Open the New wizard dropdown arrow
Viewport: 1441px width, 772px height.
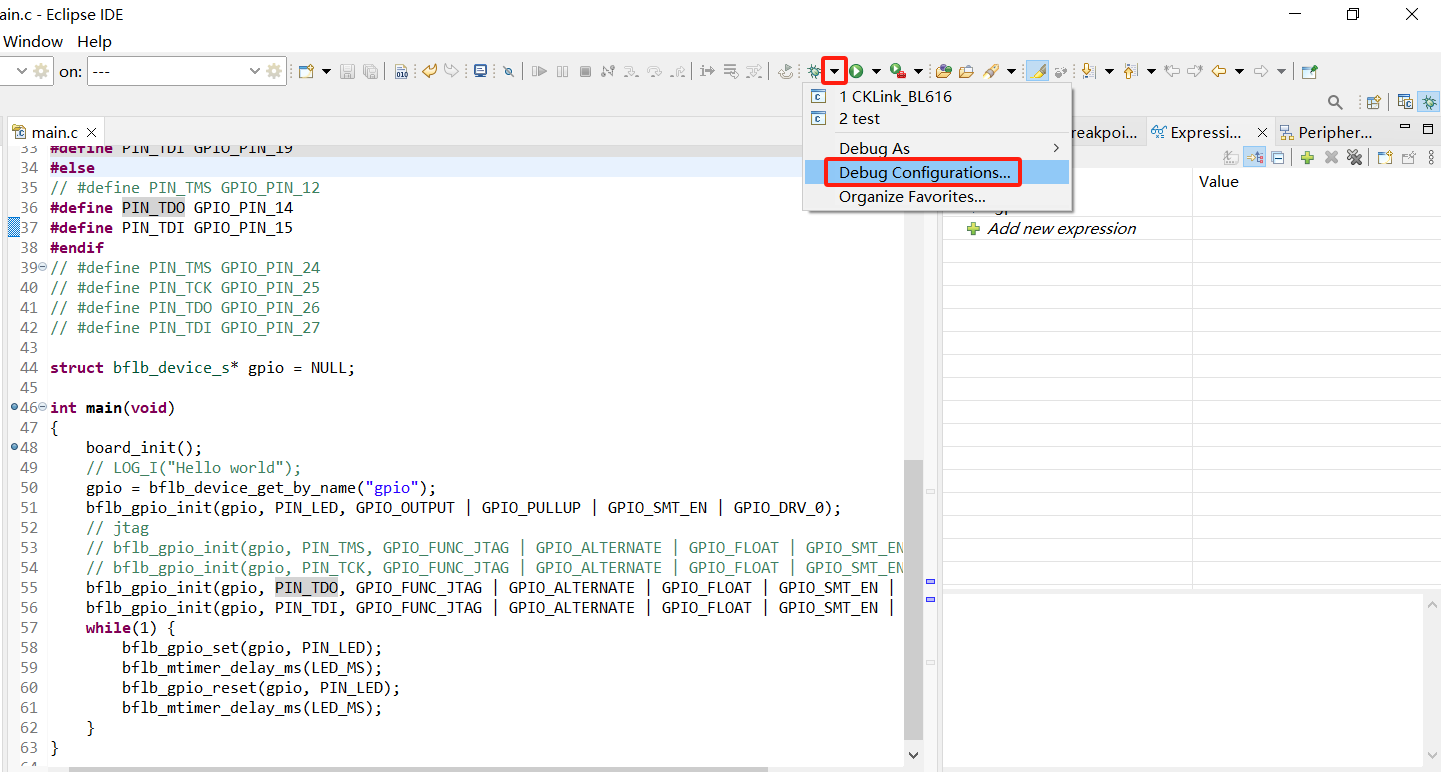point(326,71)
